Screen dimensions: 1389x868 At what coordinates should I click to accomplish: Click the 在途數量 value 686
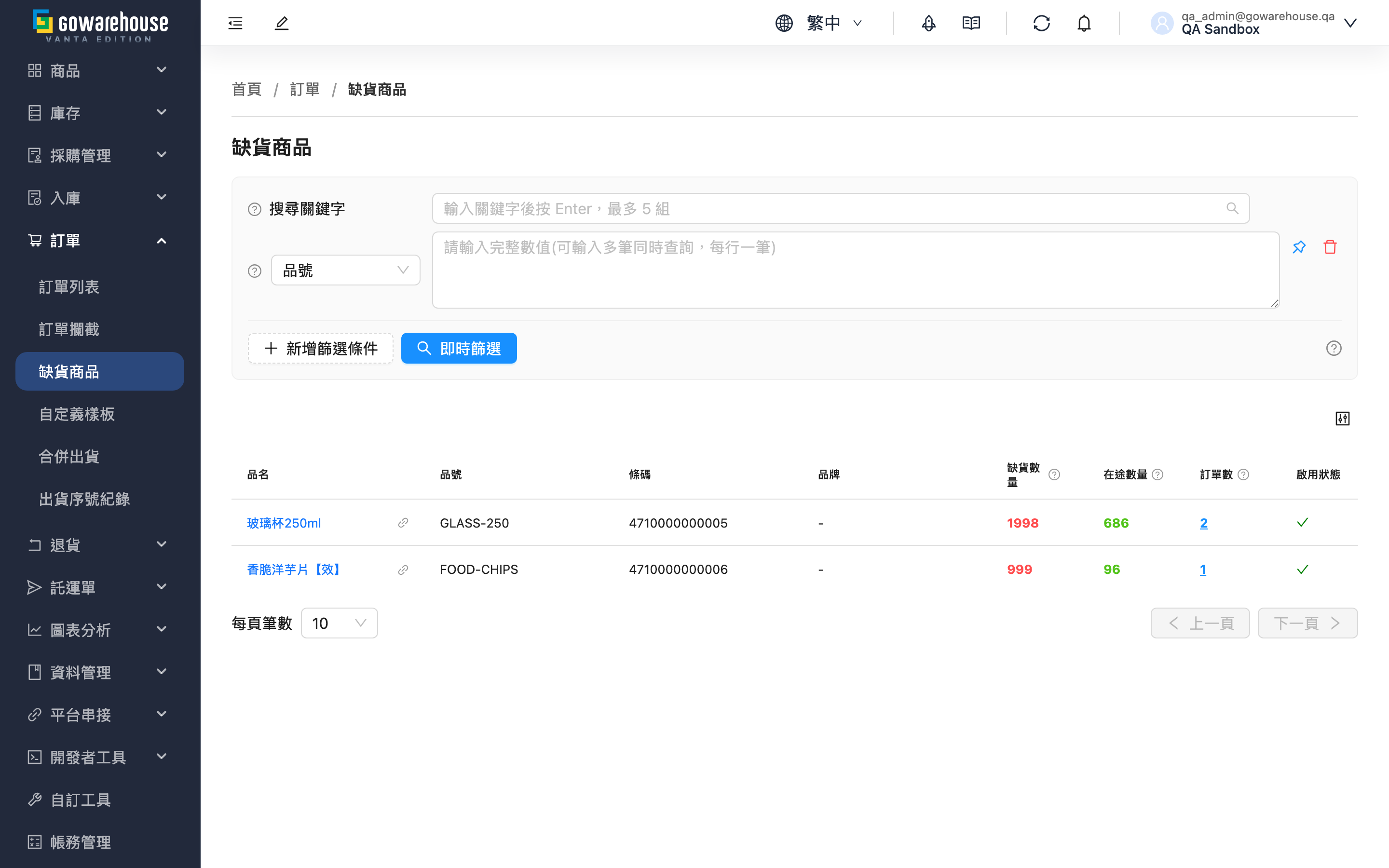[x=1116, y=523]
